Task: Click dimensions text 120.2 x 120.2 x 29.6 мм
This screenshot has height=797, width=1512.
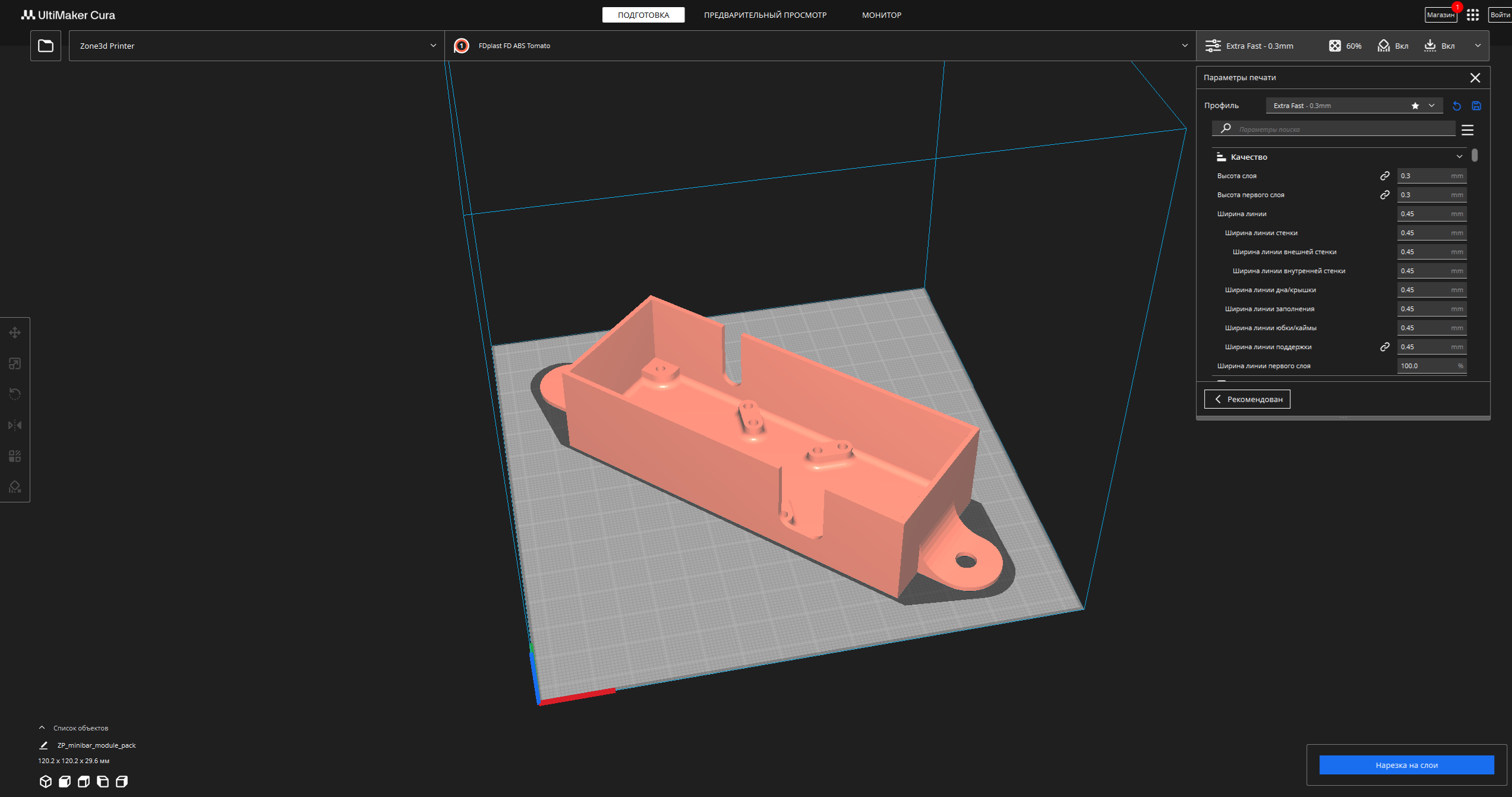Action: [x=74, y=761]
